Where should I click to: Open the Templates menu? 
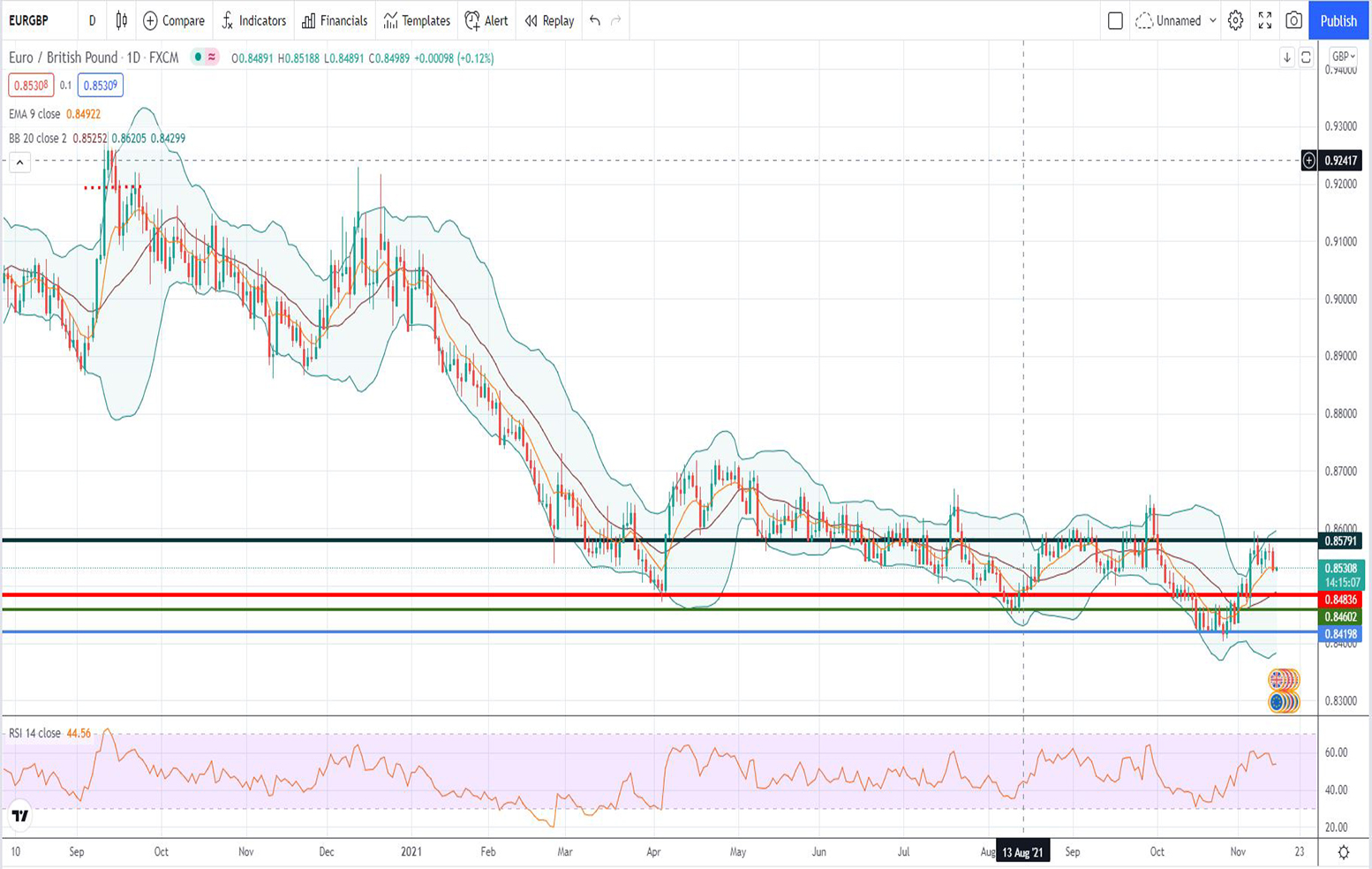click(x=417, y=20)
